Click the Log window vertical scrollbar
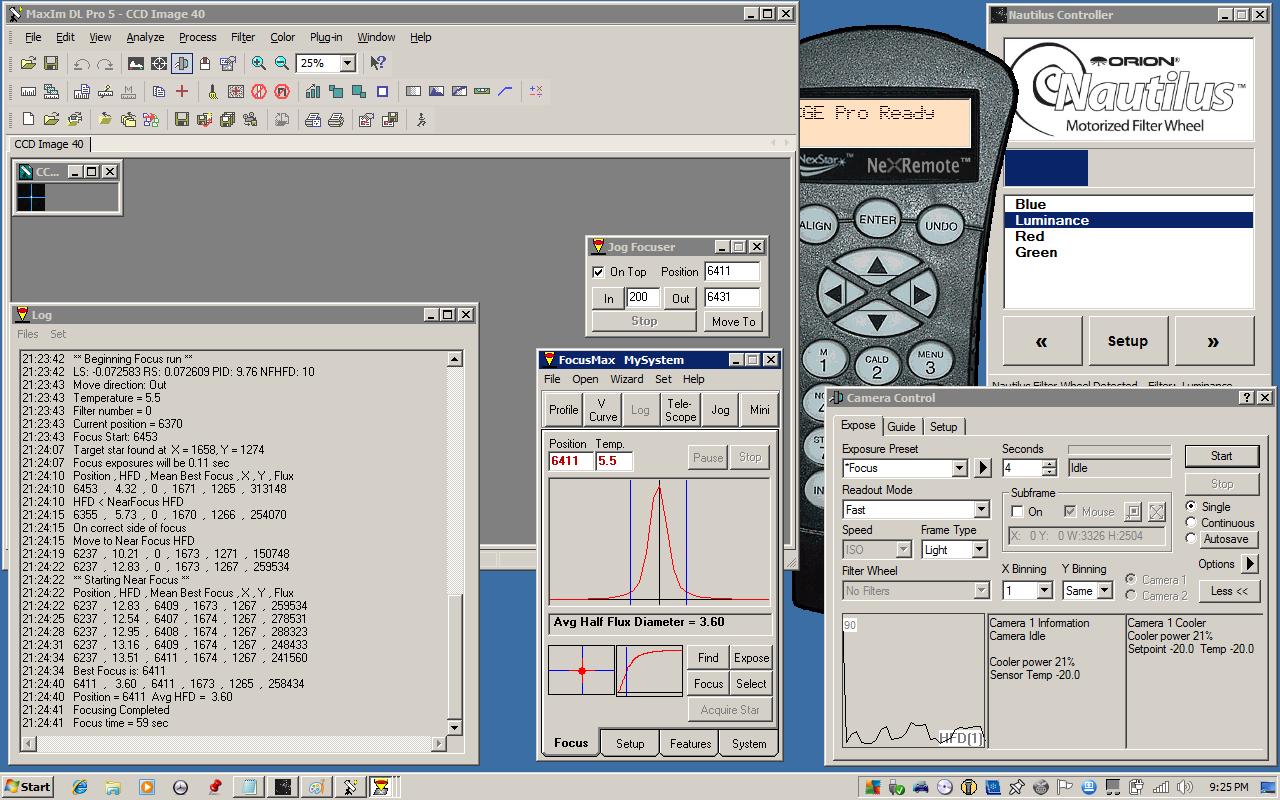The height and width of the screenshot is (800, 1280). pos(455,545)
